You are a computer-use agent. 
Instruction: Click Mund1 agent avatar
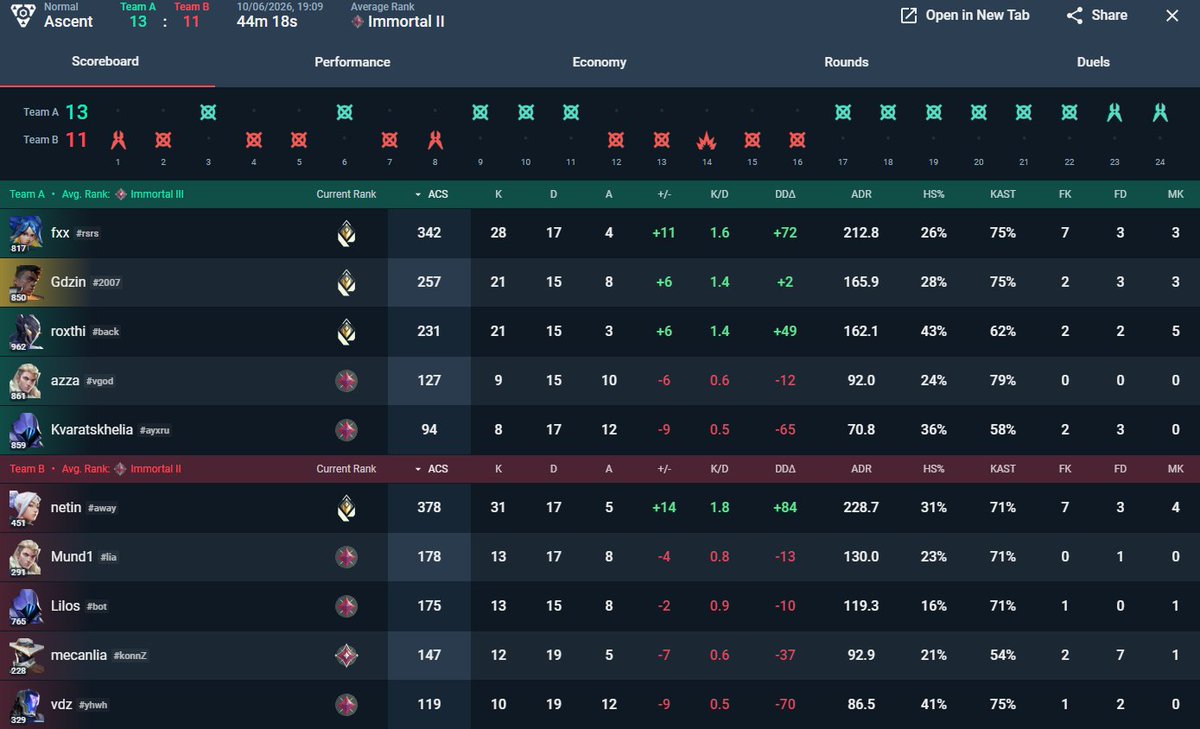pyautogui.click(x=25, y=557)
